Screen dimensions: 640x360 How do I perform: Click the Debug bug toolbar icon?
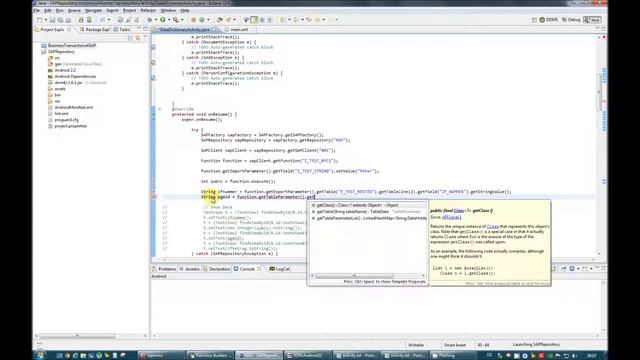[150, 20]
